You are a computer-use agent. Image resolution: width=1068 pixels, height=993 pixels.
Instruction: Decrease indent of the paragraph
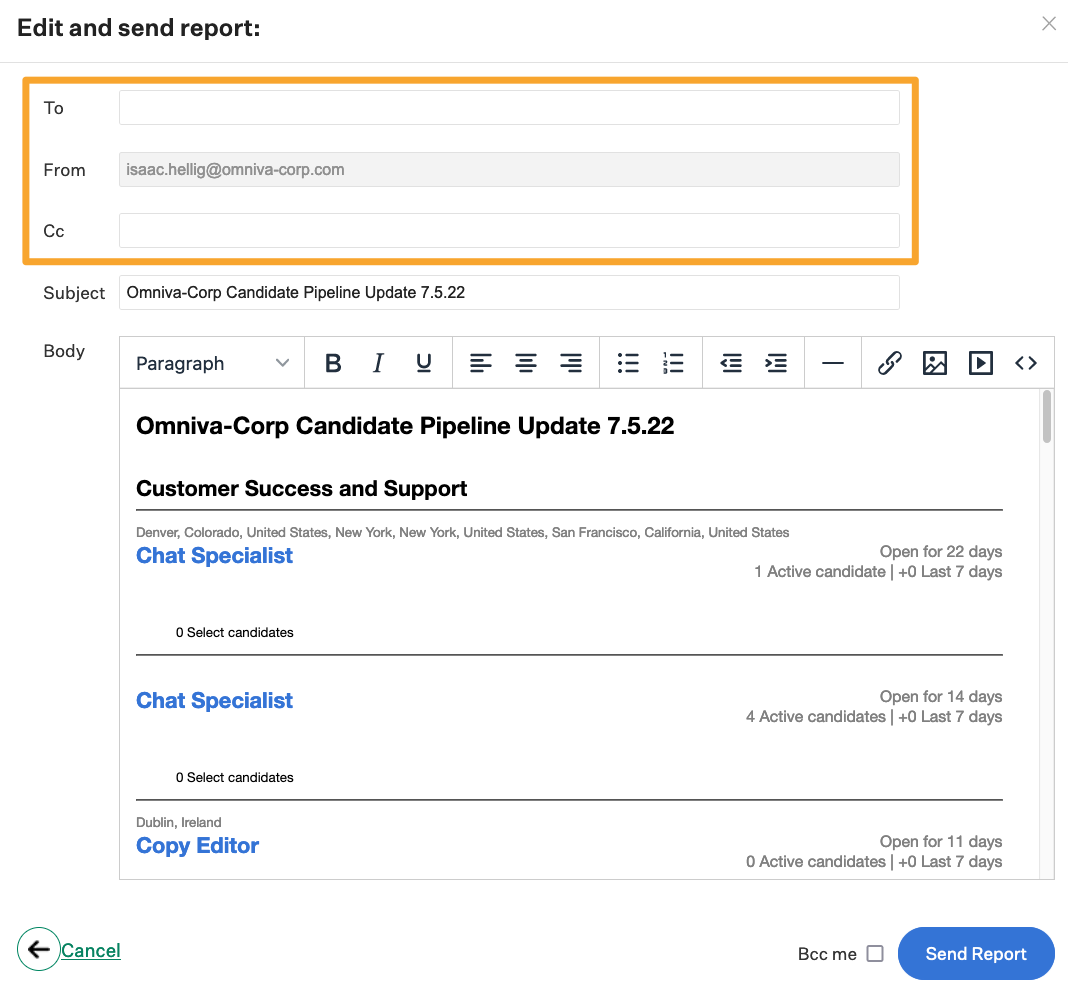point(731,363)
